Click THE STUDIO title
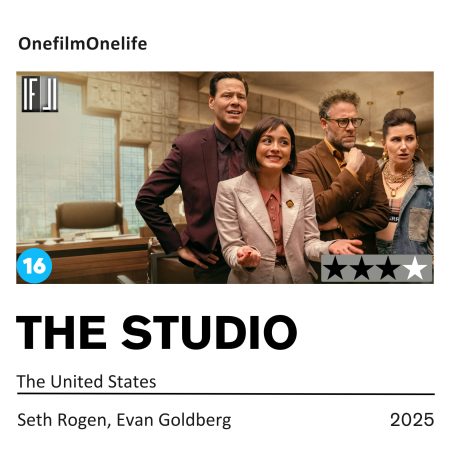 tap(157, 332)
